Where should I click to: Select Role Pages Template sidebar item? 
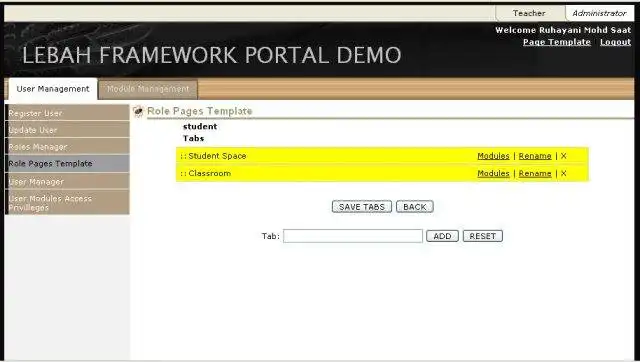point(67,163)
